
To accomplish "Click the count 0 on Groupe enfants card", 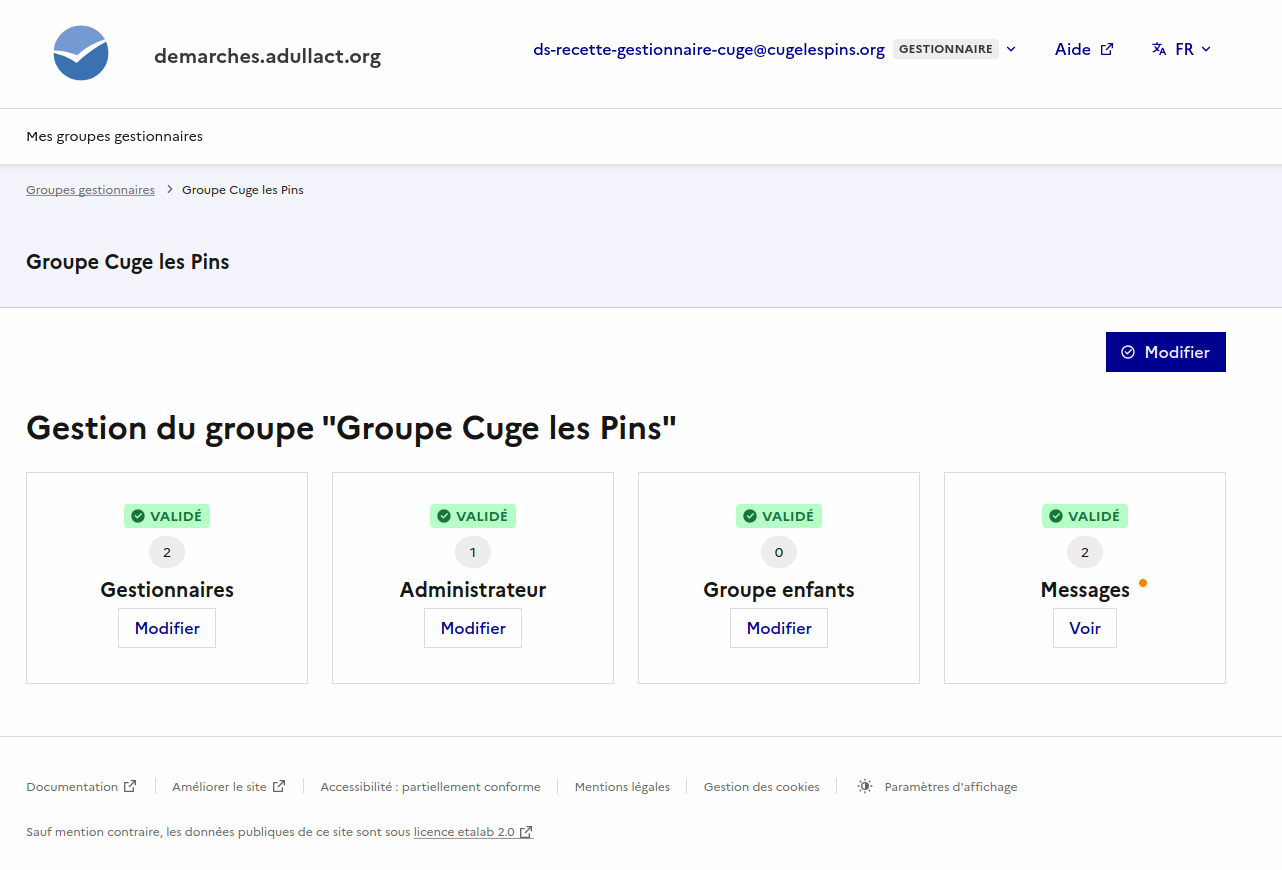I will pos(779,552).
